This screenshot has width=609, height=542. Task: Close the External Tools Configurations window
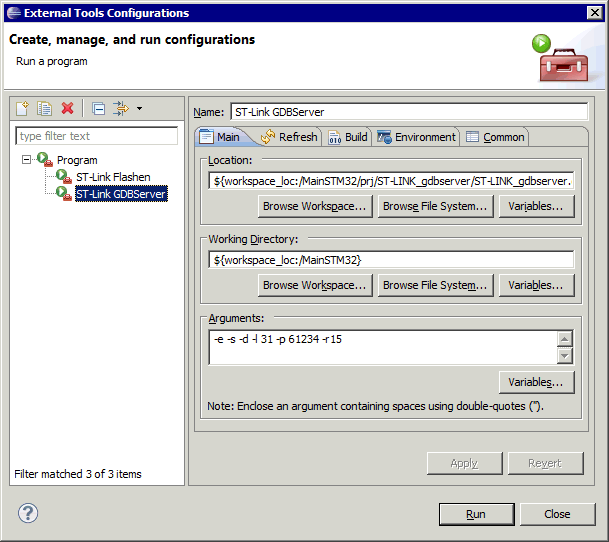pyautogui.click(x=595, y=13)
